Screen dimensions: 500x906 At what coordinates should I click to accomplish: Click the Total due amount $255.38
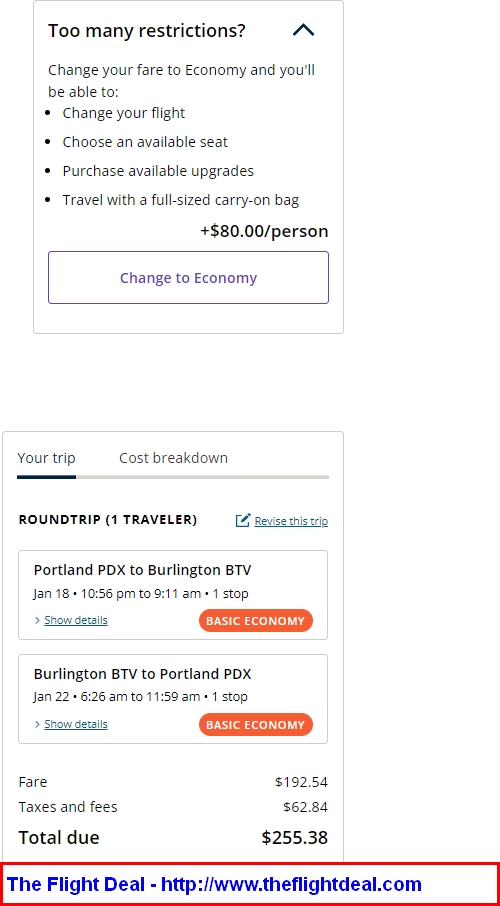tap(295, 837)
